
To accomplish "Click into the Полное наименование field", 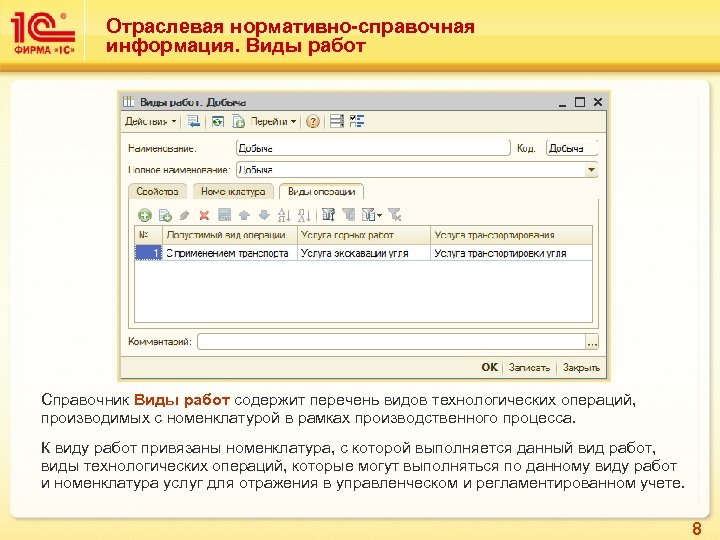I will (411, 169).
